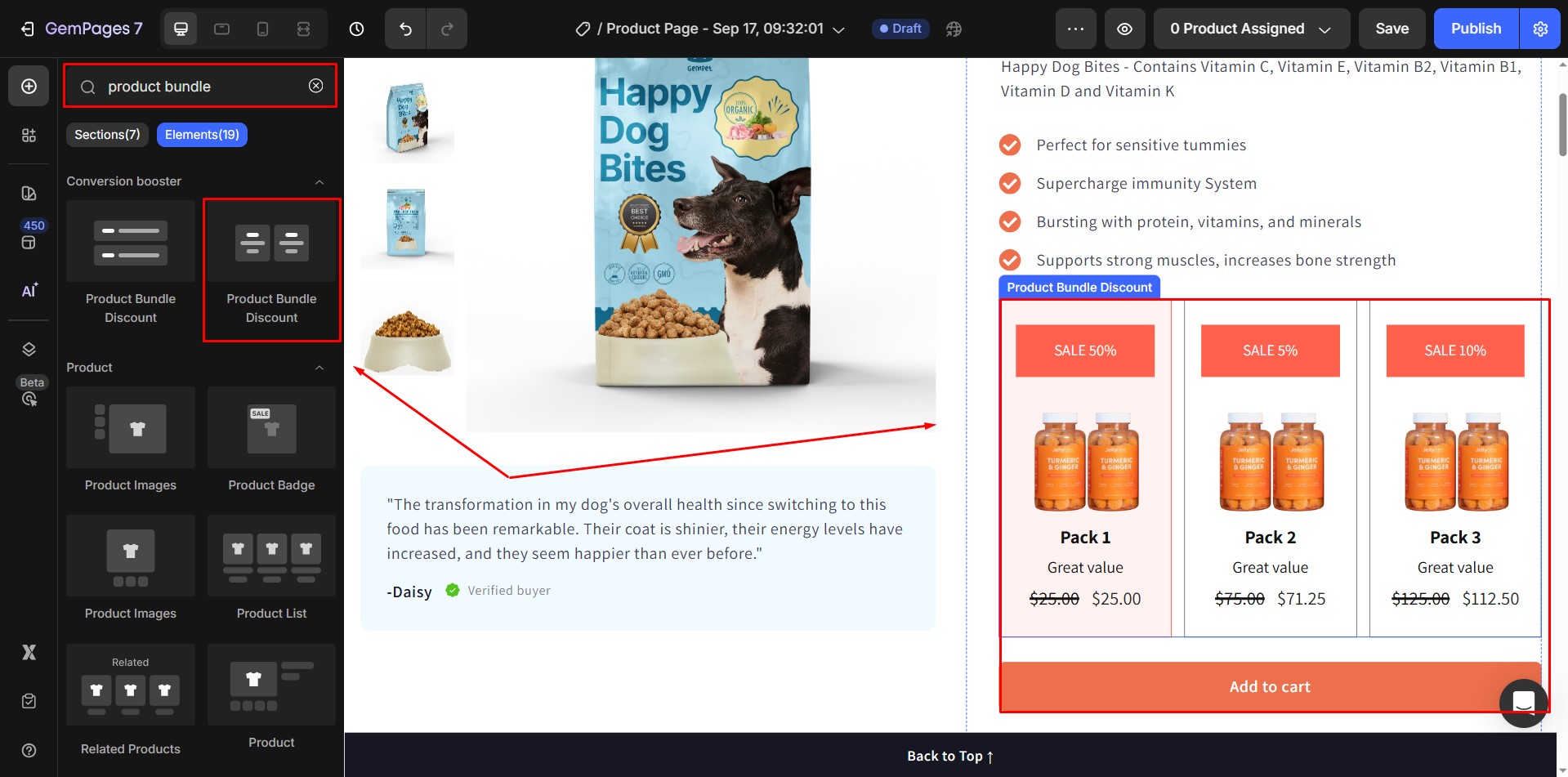Screen dimensions: 1568x777
Task: Choose the Pack 3 bundle option
Action: (1455, 468)
